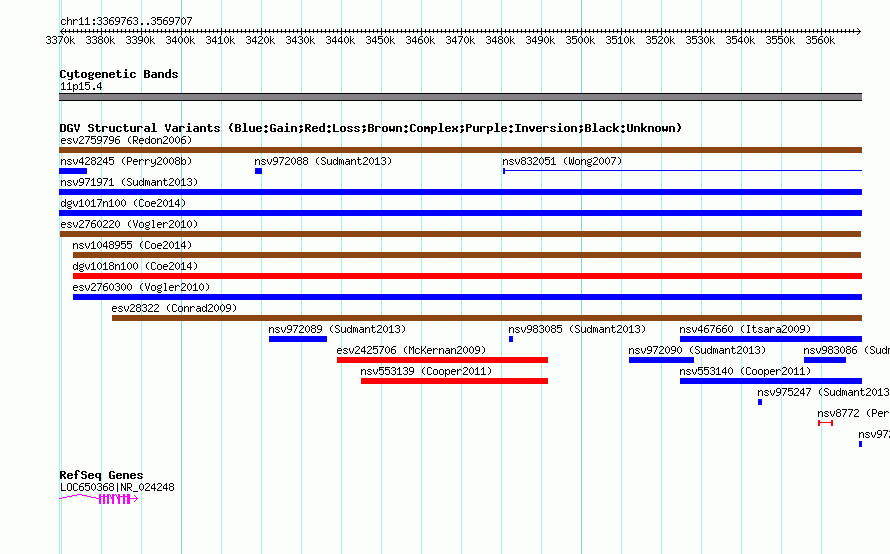890x554 pixels.
Task: Click the 3450k position on the ruler
Action: coord(380,40)
